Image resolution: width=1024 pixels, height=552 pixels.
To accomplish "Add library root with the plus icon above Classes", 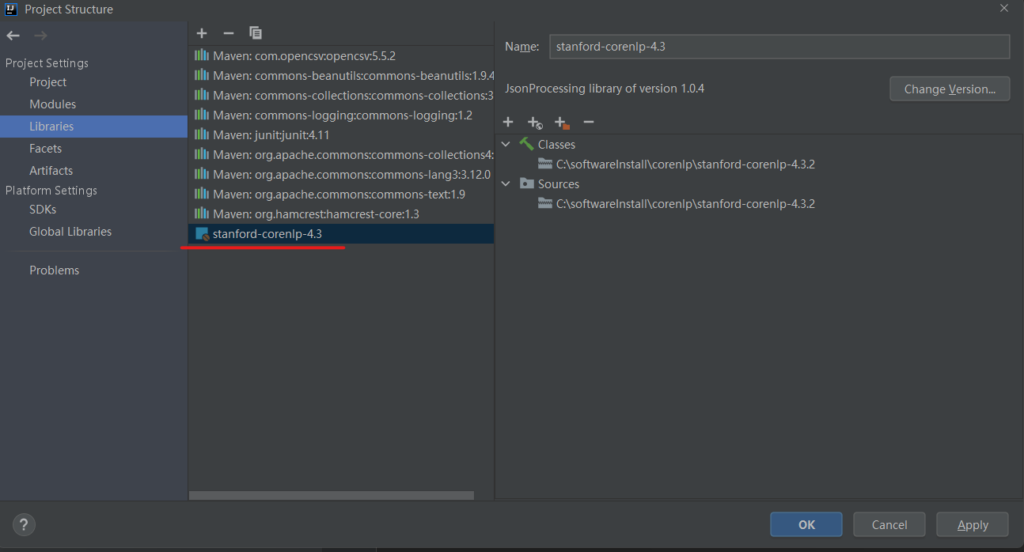I will pyautogui.click(x=508, y=122).
